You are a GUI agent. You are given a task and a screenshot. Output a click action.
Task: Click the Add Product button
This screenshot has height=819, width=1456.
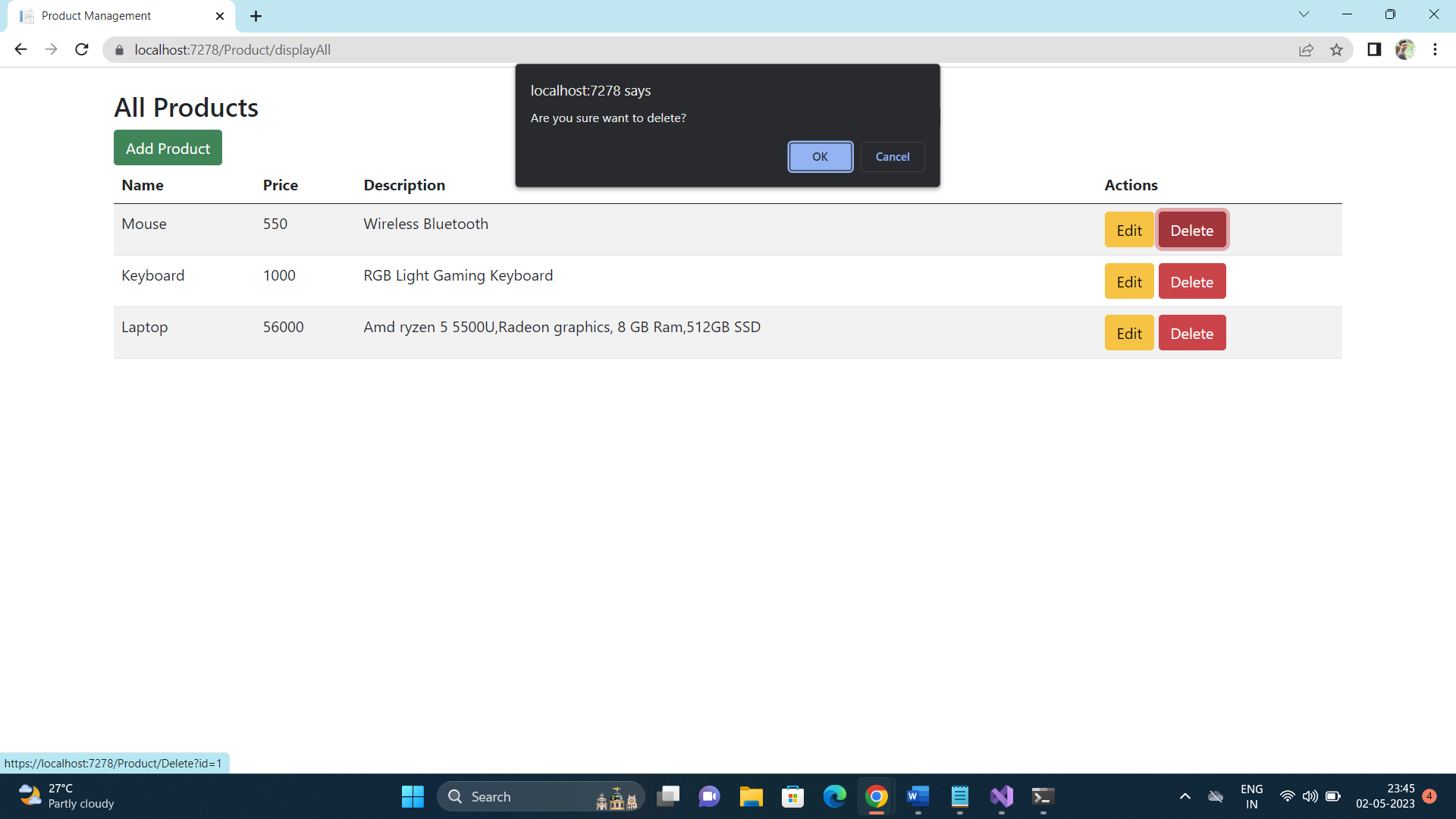tap(168, 148)
